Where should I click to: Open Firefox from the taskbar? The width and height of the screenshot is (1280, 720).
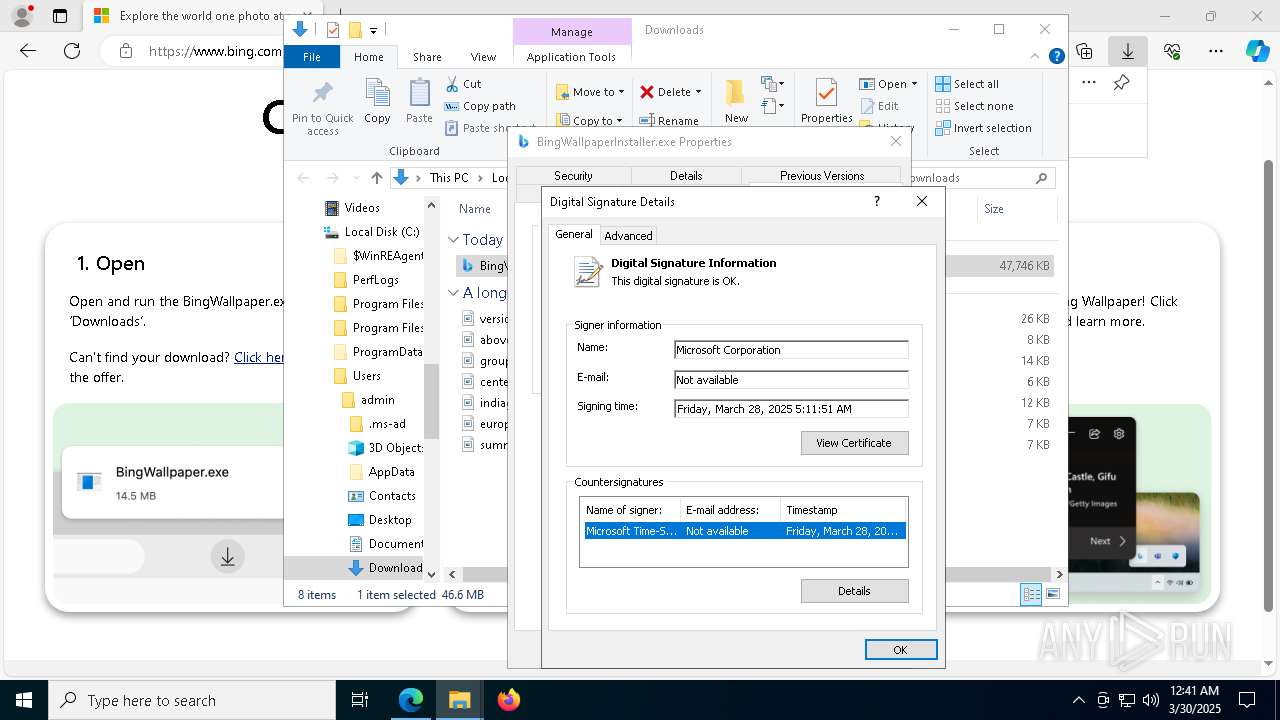tap(509, 700)
